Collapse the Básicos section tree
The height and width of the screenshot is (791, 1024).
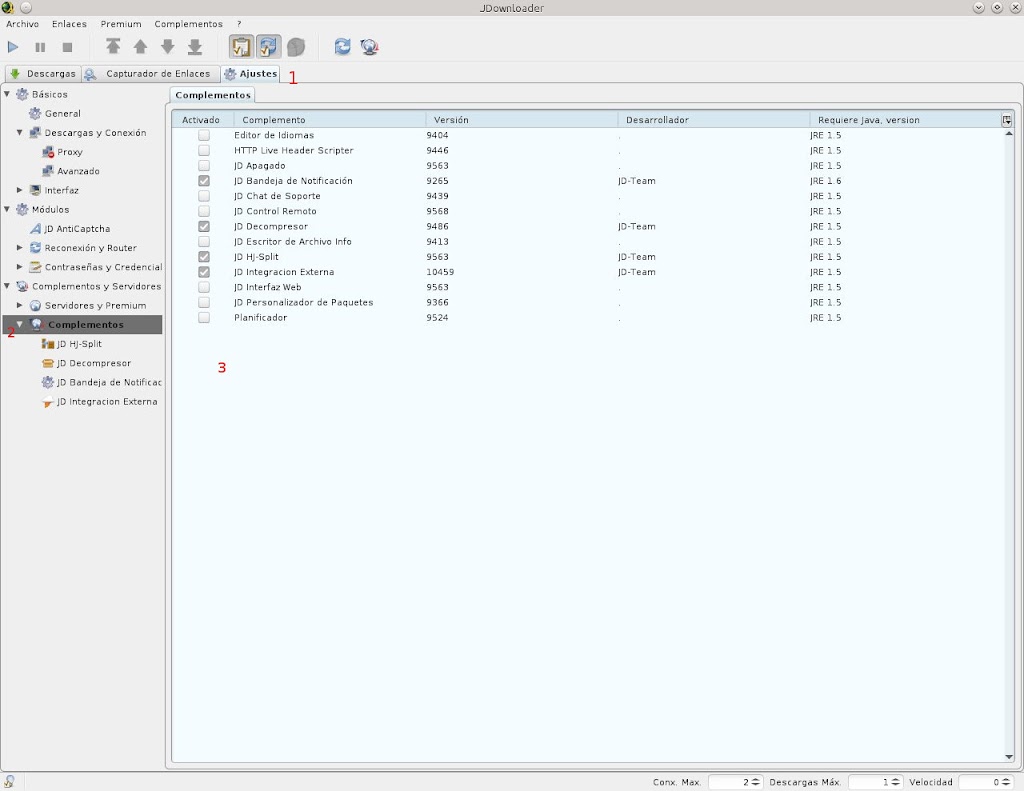tap(8, 94)
